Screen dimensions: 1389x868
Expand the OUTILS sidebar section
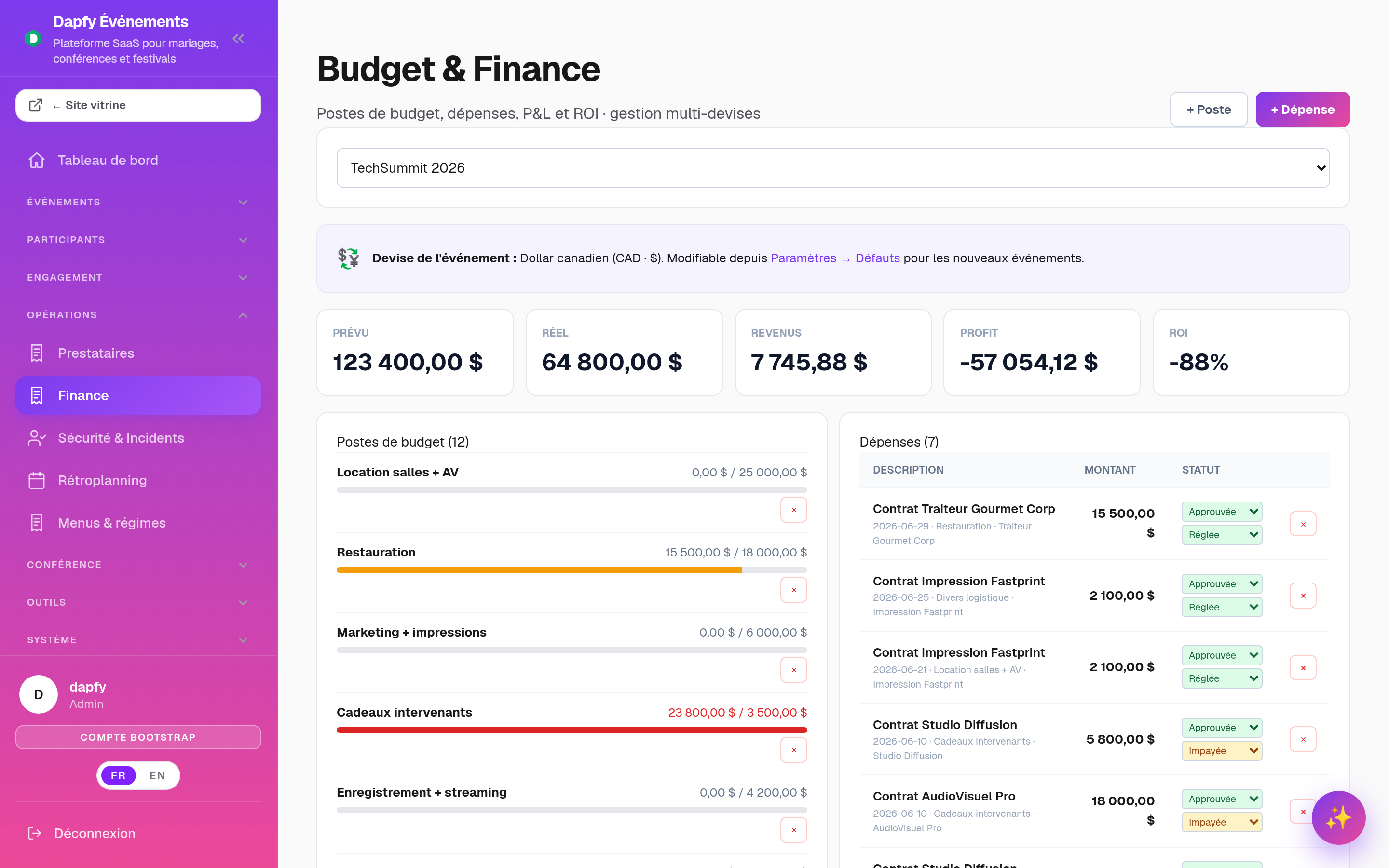point(138,602)
